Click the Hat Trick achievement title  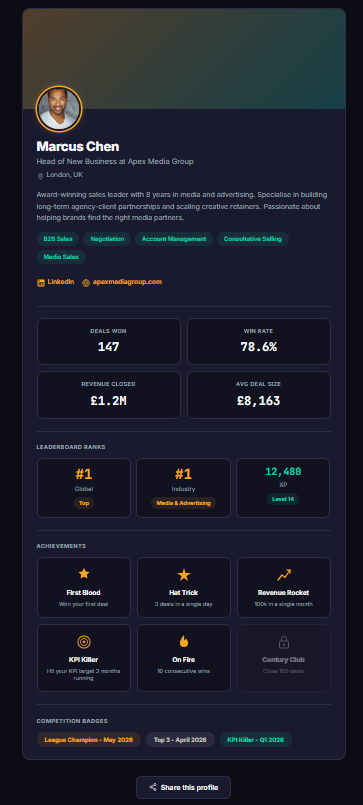coord(183,593)
